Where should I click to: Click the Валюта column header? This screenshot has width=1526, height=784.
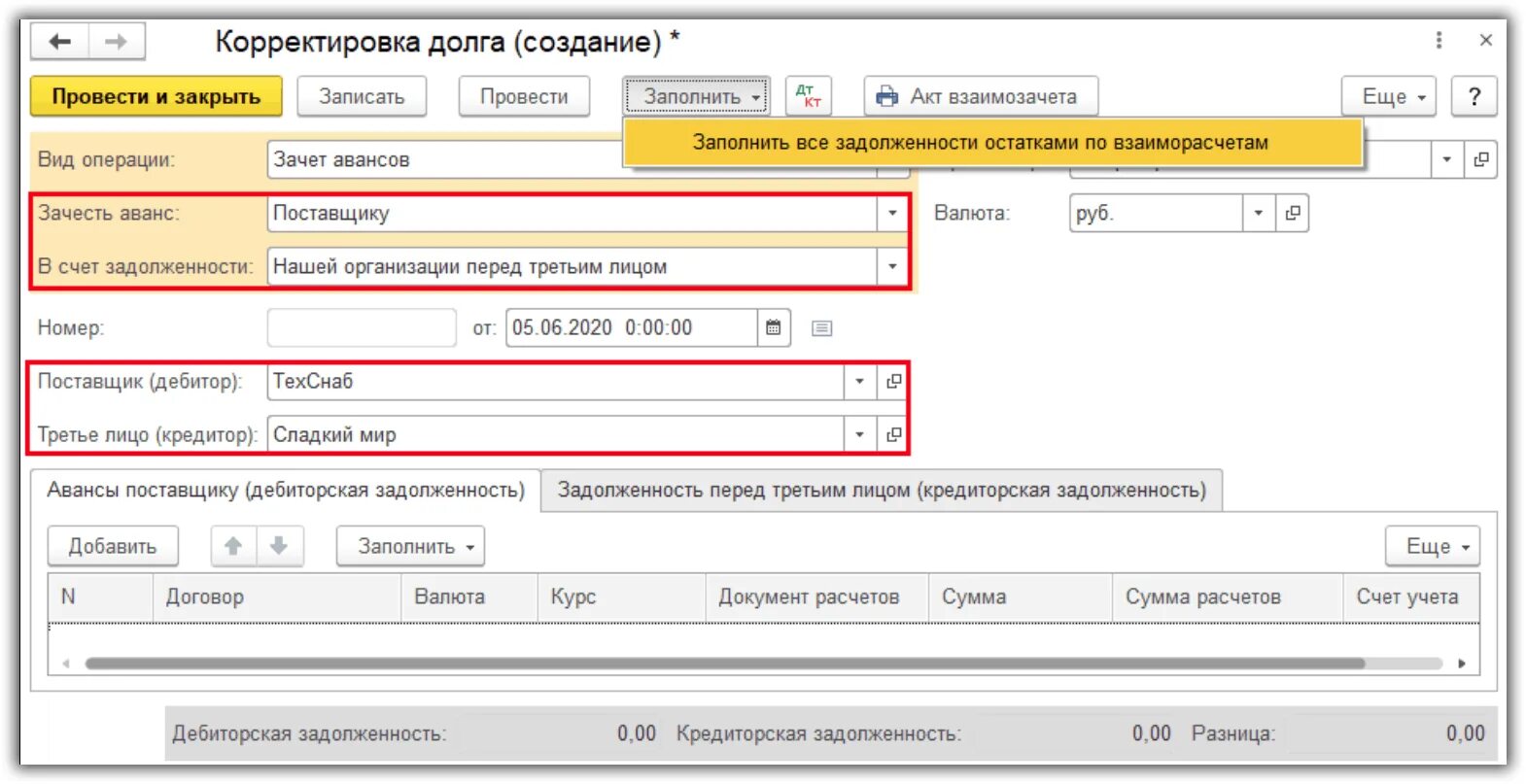tap(469, 597)
